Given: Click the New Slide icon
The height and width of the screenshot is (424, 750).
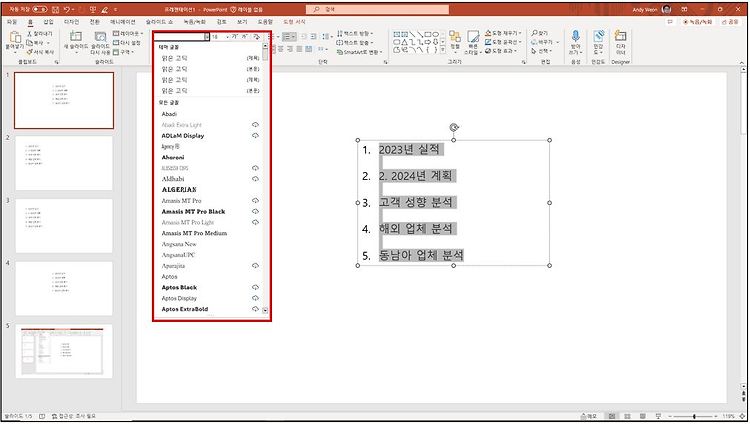Looking at the screenshot, I should [76, 36].
